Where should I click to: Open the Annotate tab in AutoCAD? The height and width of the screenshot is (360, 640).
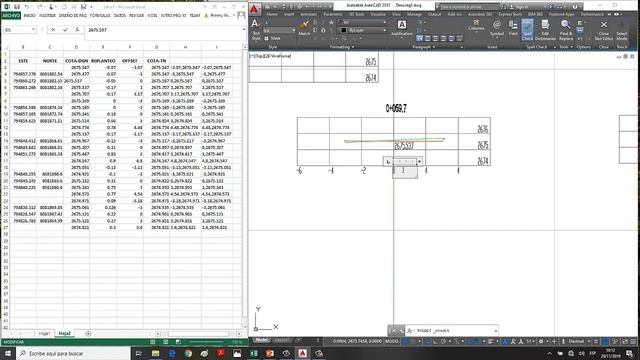click(x=309, y=14)
